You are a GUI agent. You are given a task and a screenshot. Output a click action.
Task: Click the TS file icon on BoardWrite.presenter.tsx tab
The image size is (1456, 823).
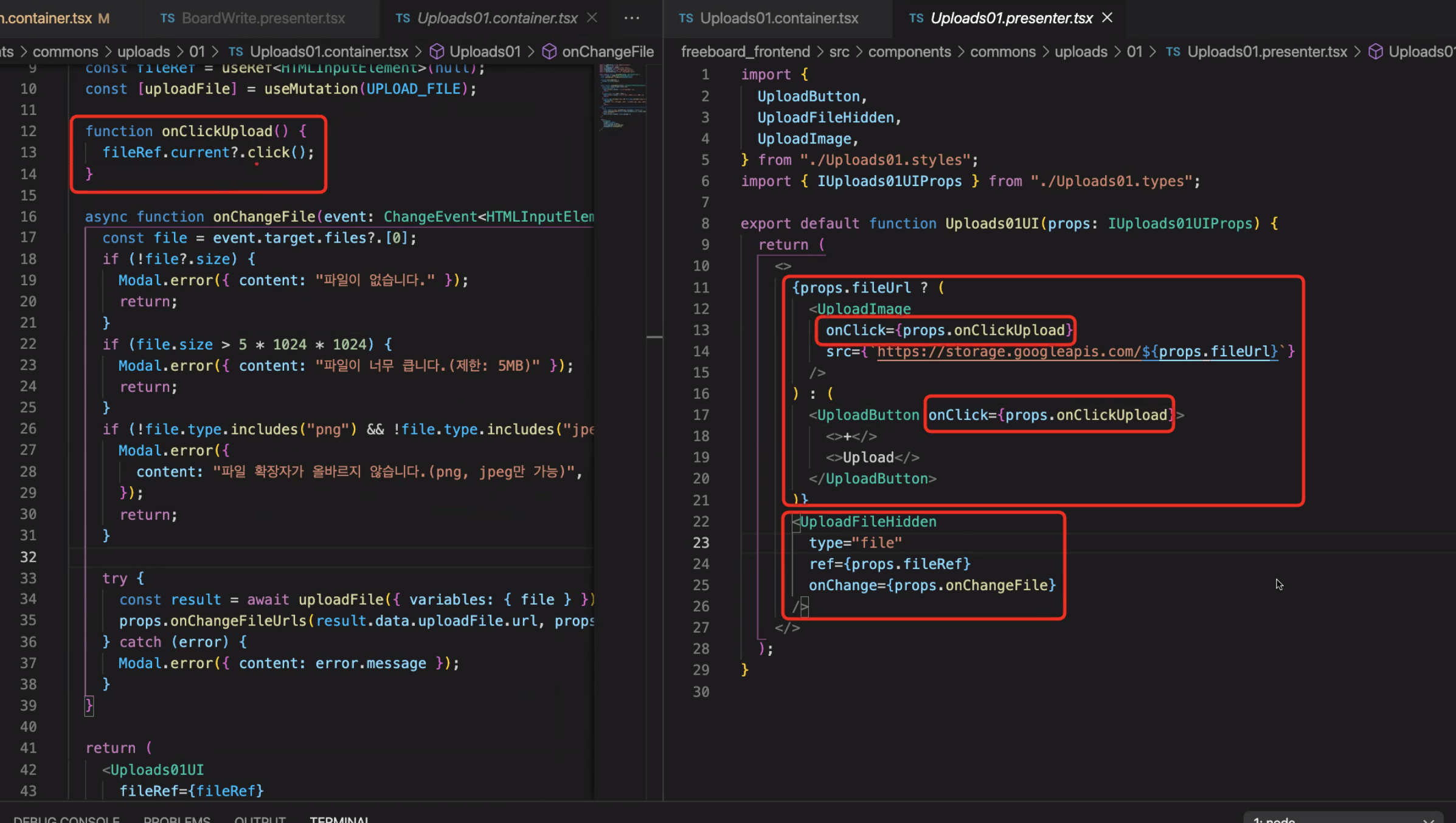coord(167,18)
